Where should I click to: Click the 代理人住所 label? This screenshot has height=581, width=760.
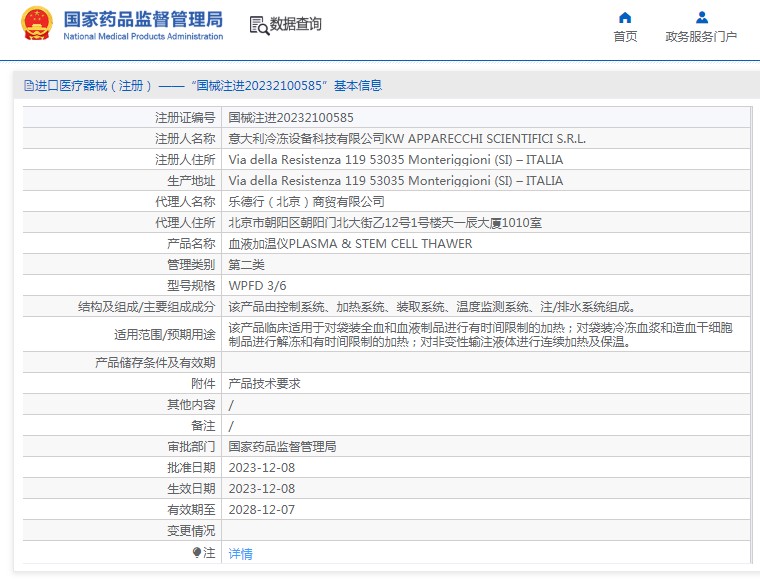click(185, 222)
